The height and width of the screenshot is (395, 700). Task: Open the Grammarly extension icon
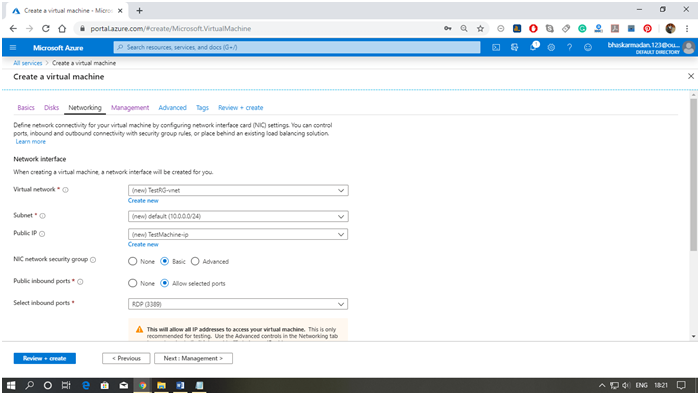click(x=582, y=29)
